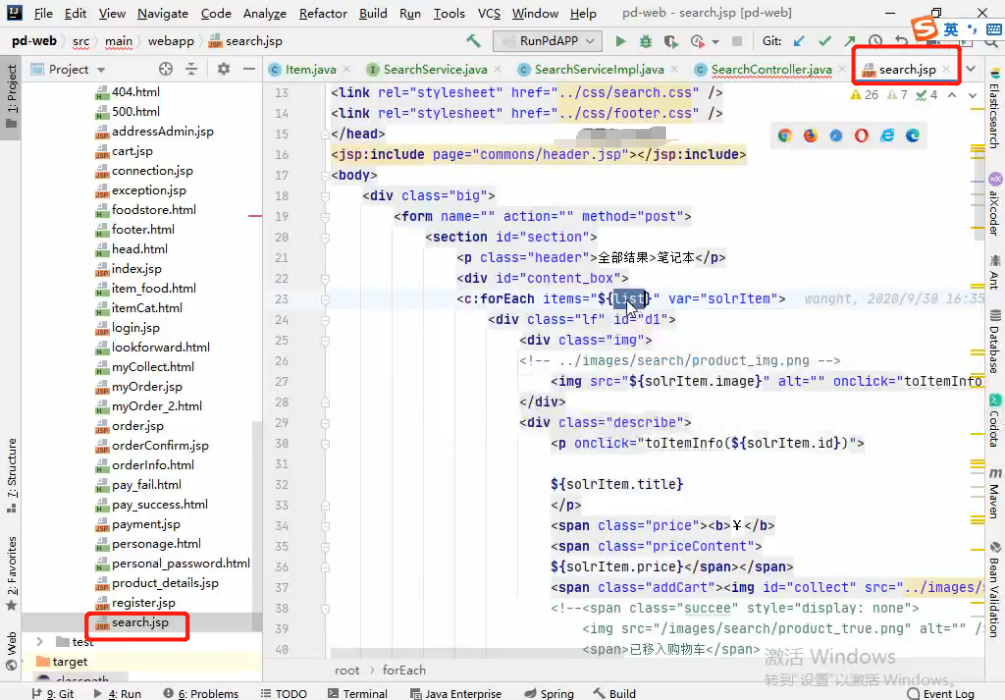
Task: Toggle the Favorites side panel
Action: (12, 573)
